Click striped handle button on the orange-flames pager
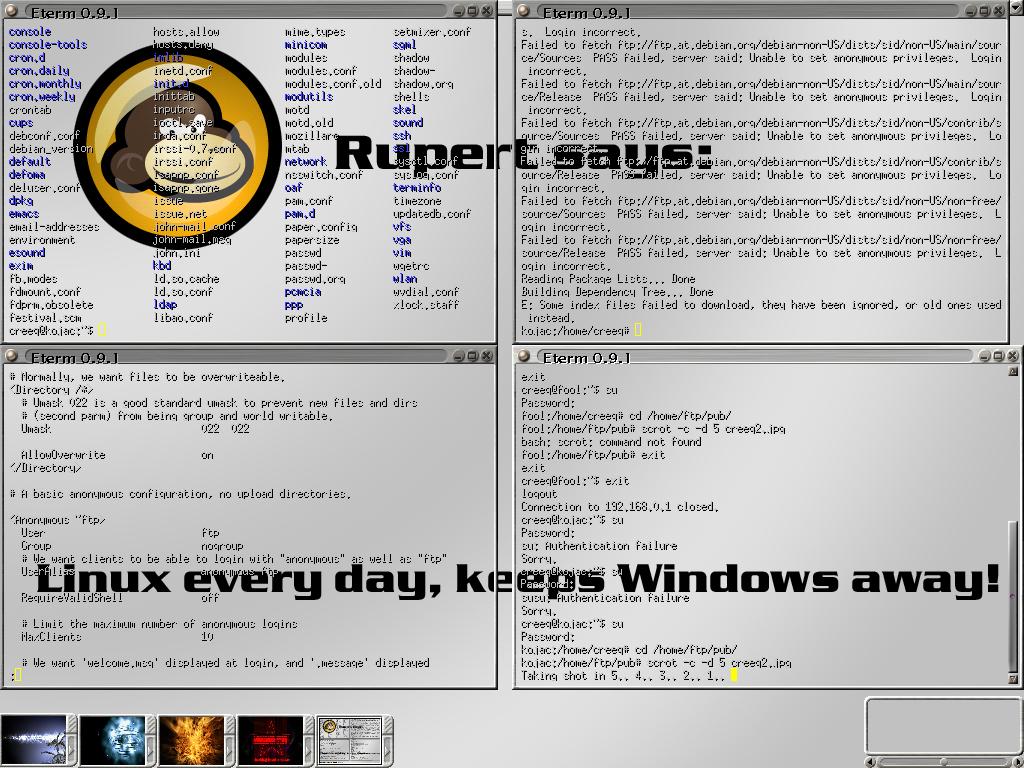Screen dimensions: 1024x768 (x=231, y=724)
